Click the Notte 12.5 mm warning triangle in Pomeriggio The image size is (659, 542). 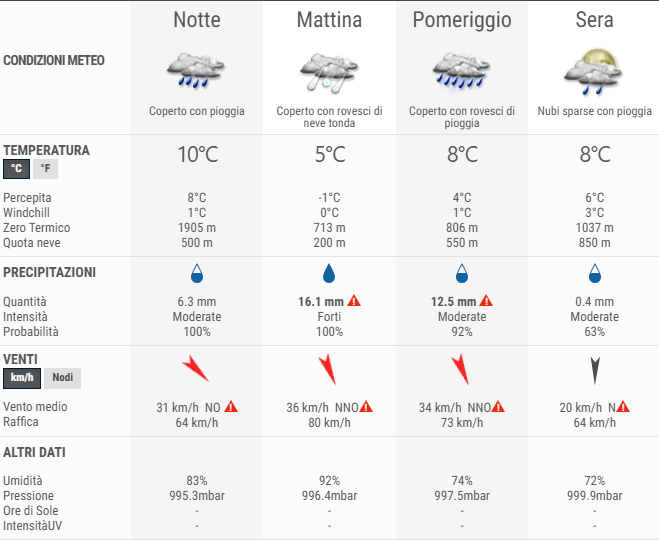(486, 301)
